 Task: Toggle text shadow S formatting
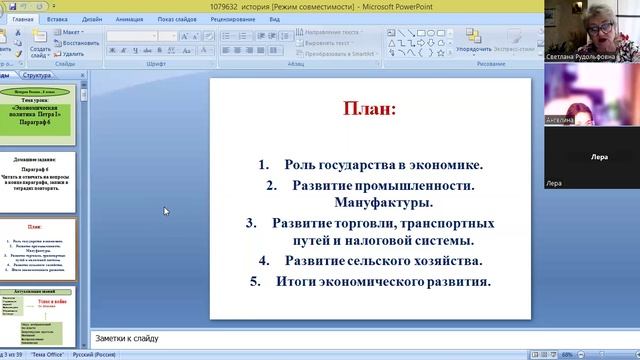tap(160, 51)
